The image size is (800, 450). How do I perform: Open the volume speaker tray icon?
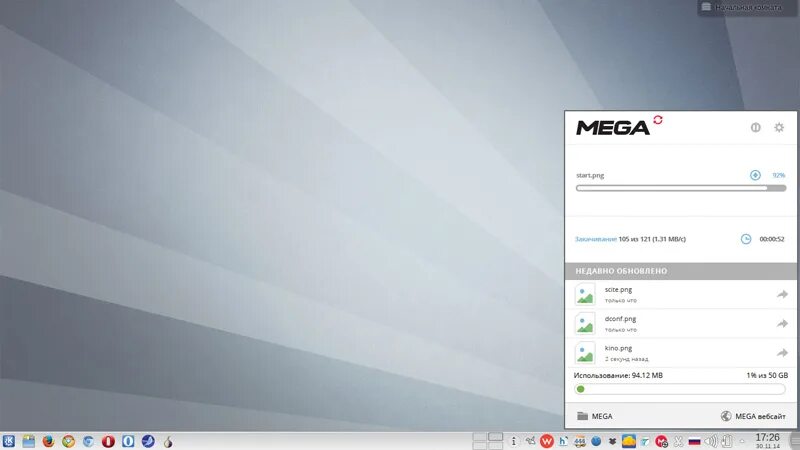point(711,441)
